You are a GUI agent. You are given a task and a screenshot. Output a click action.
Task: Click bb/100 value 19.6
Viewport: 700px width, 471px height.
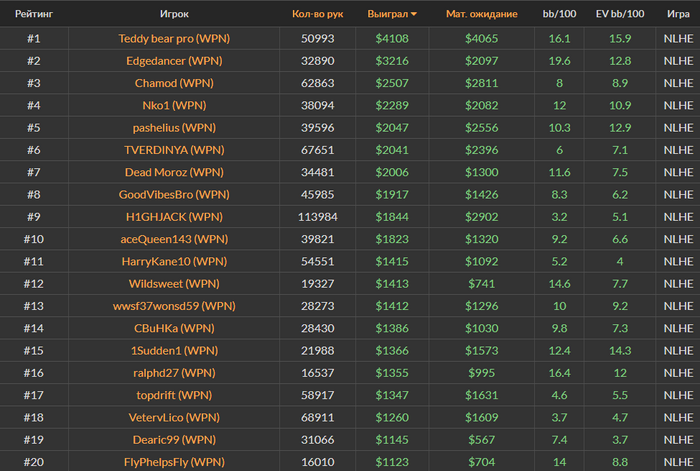pos(559,61)
